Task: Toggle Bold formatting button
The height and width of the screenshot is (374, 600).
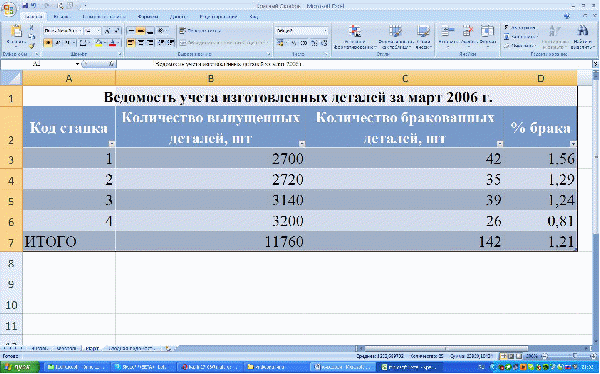Action: (x=48, y=43)
